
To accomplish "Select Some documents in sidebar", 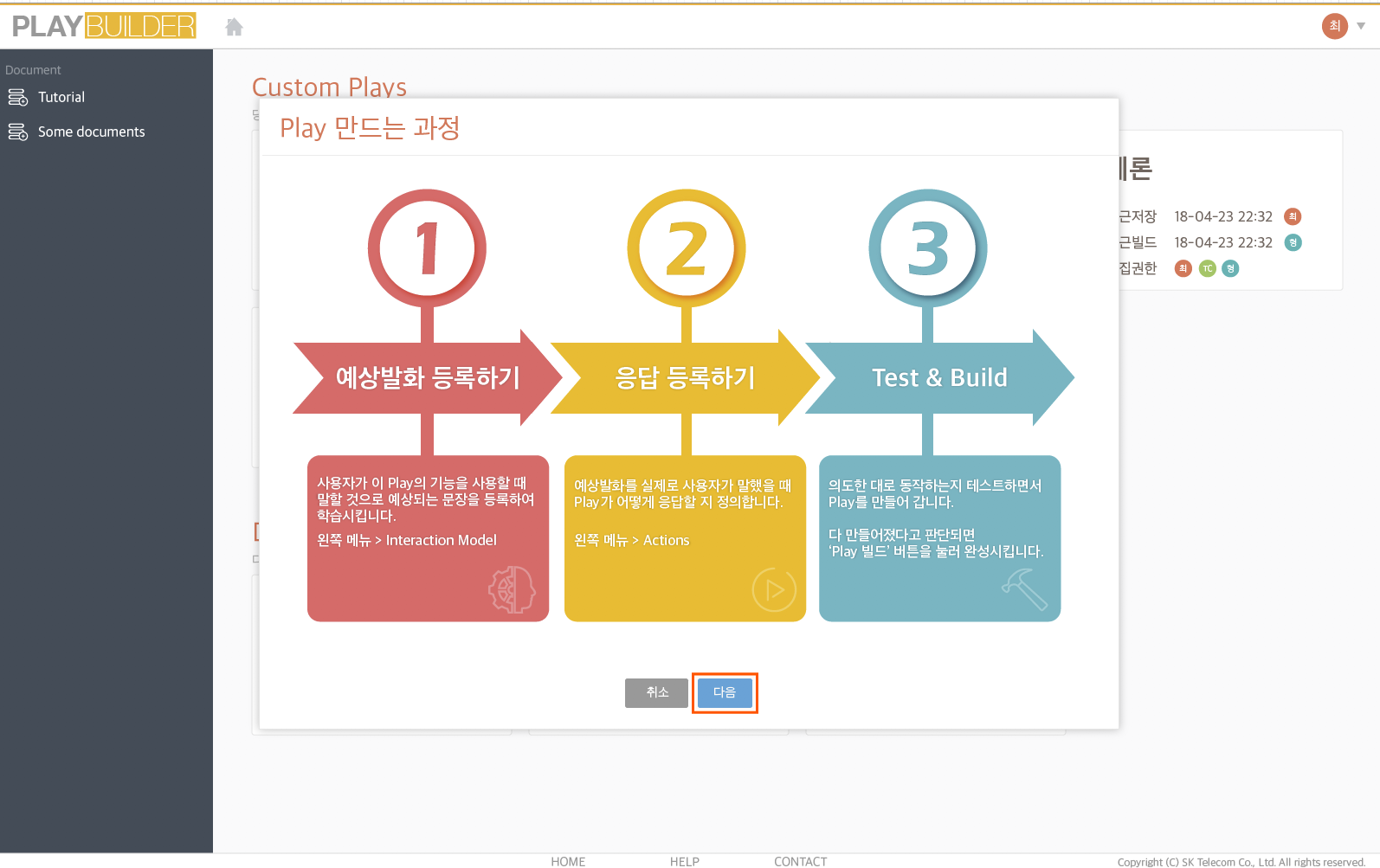I will click(x=91, y=132).
